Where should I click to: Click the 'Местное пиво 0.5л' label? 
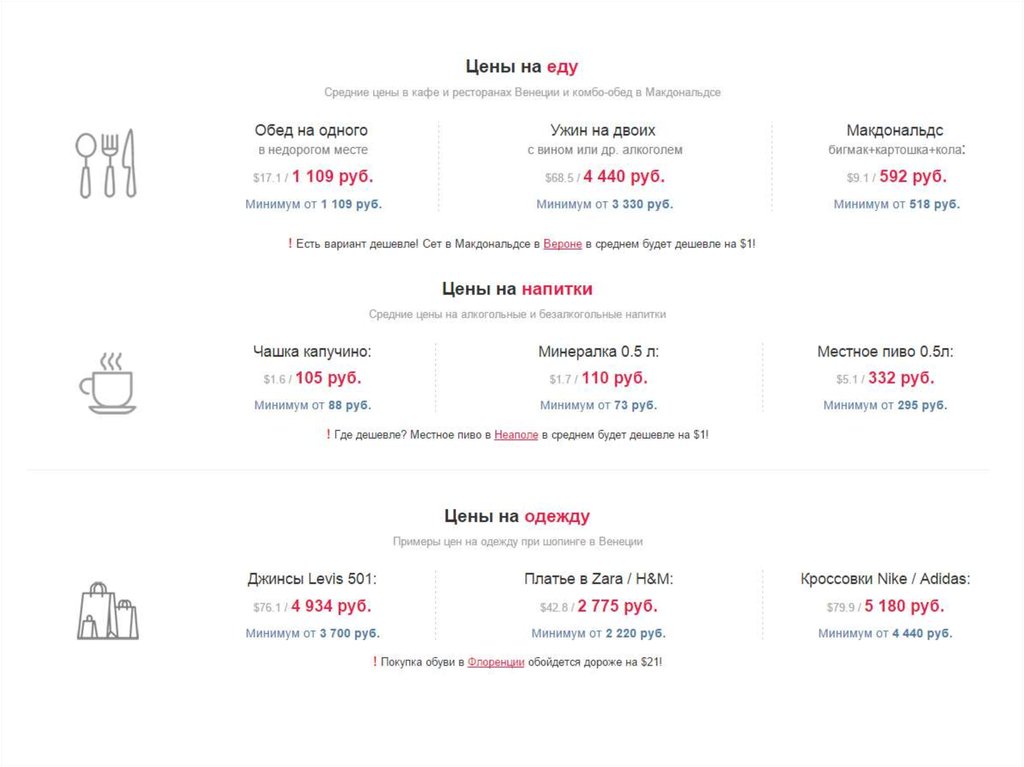pyautogui.click(x=885, y=352)
